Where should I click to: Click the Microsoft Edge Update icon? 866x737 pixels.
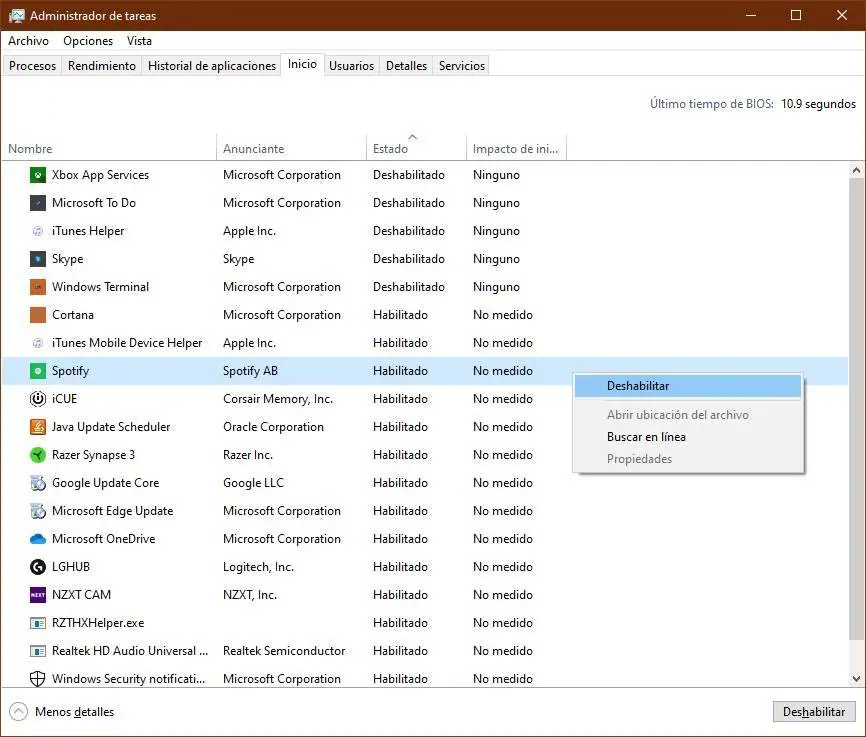click(x=38, y=511)
